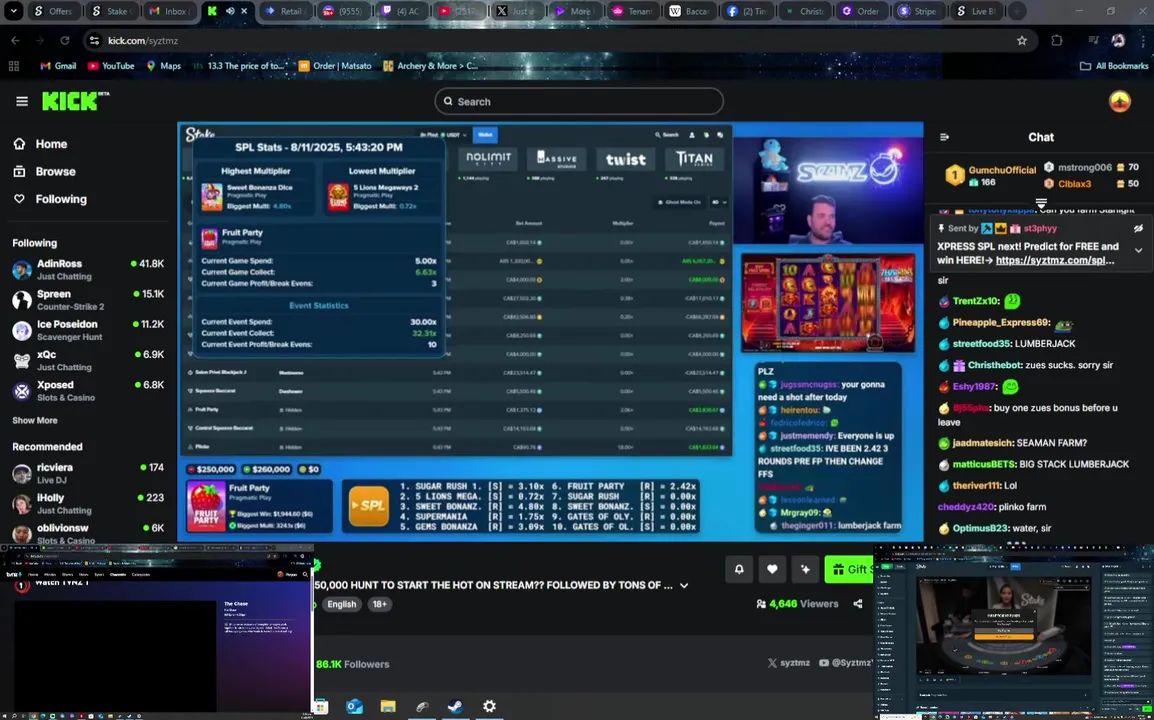The height and width of the screenshot is (720, 1154).
Task: Click the Kick search field
Action: click(578, 102)
